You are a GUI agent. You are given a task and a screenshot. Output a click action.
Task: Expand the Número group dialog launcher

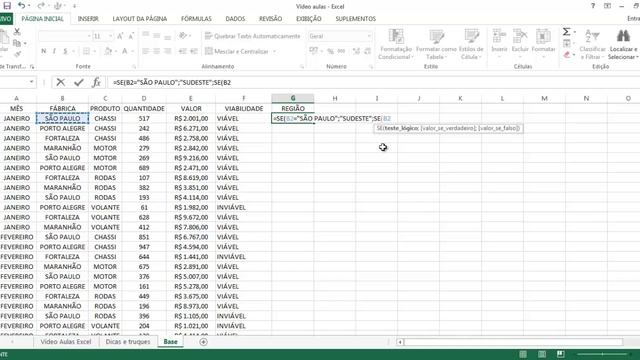tap(371, 67)
